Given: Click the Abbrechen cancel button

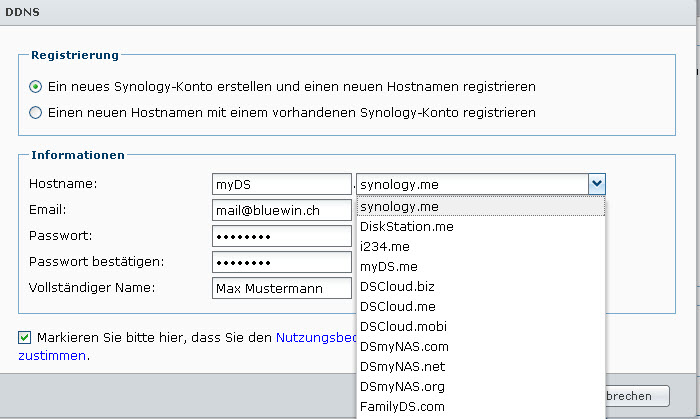Looking at the screenshot, I should tap(637, 396).
